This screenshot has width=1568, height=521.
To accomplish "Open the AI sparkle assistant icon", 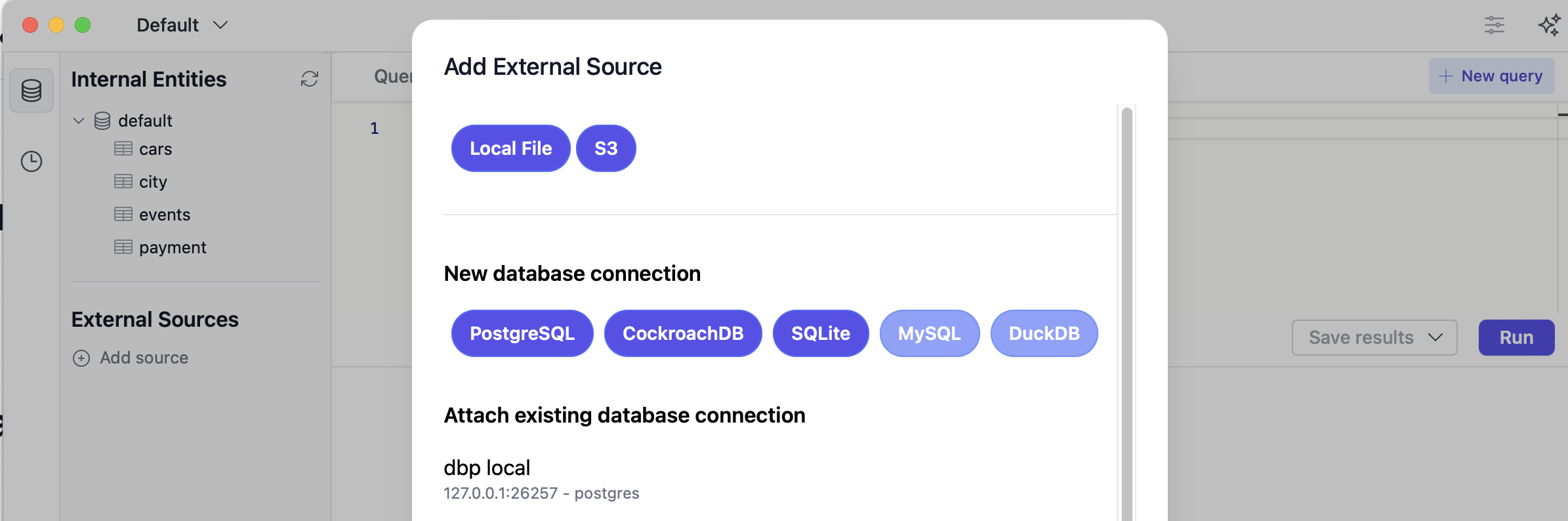I will pos(1550,25).
